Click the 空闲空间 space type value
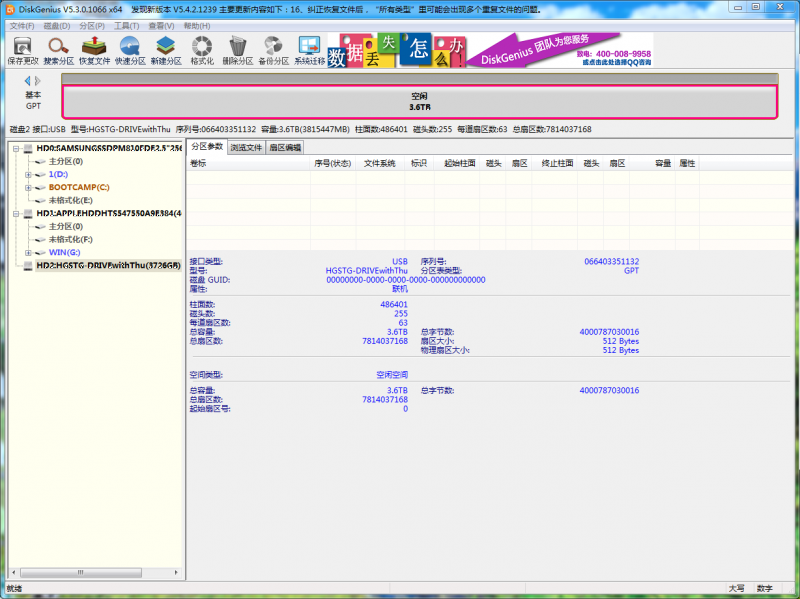Viewport: 800px width, 599px height. 392,375
